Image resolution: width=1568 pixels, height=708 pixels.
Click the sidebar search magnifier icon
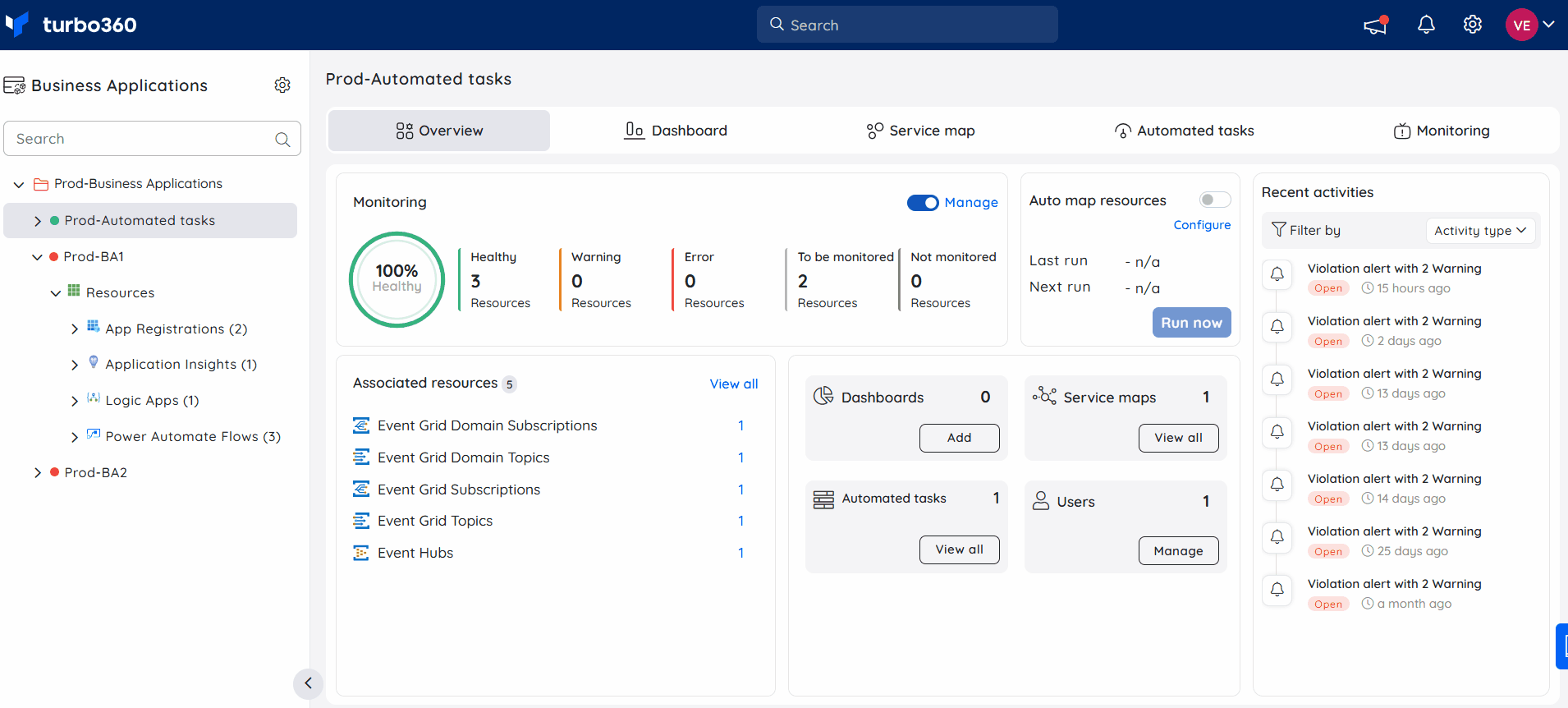coord(282,140)
